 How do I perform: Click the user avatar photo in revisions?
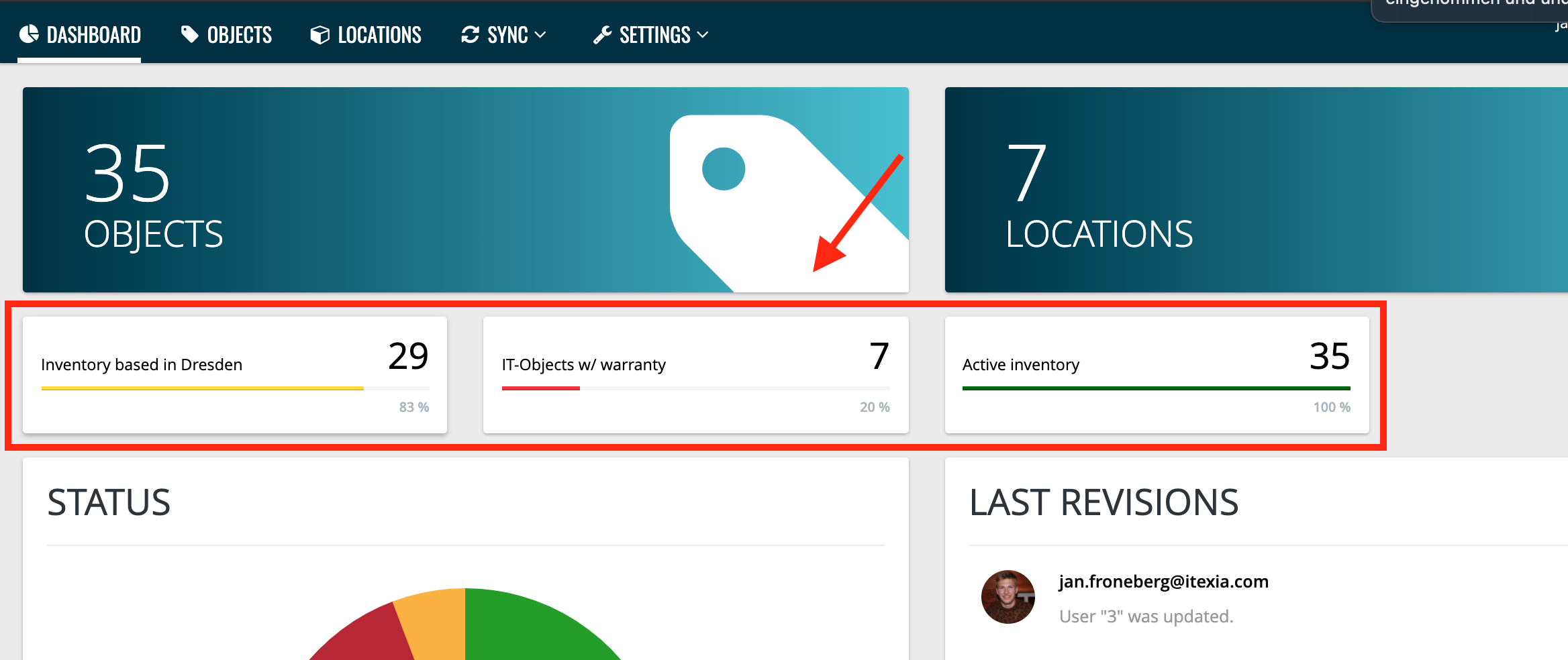1008,597
